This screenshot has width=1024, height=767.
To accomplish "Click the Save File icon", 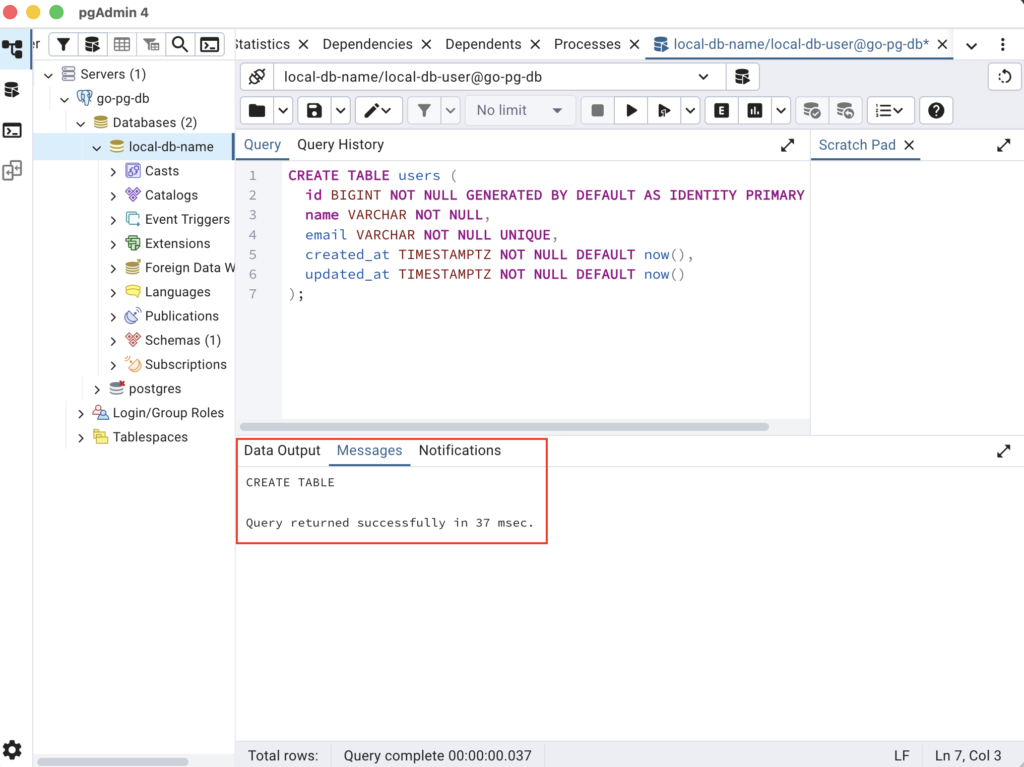I will 315,110.
